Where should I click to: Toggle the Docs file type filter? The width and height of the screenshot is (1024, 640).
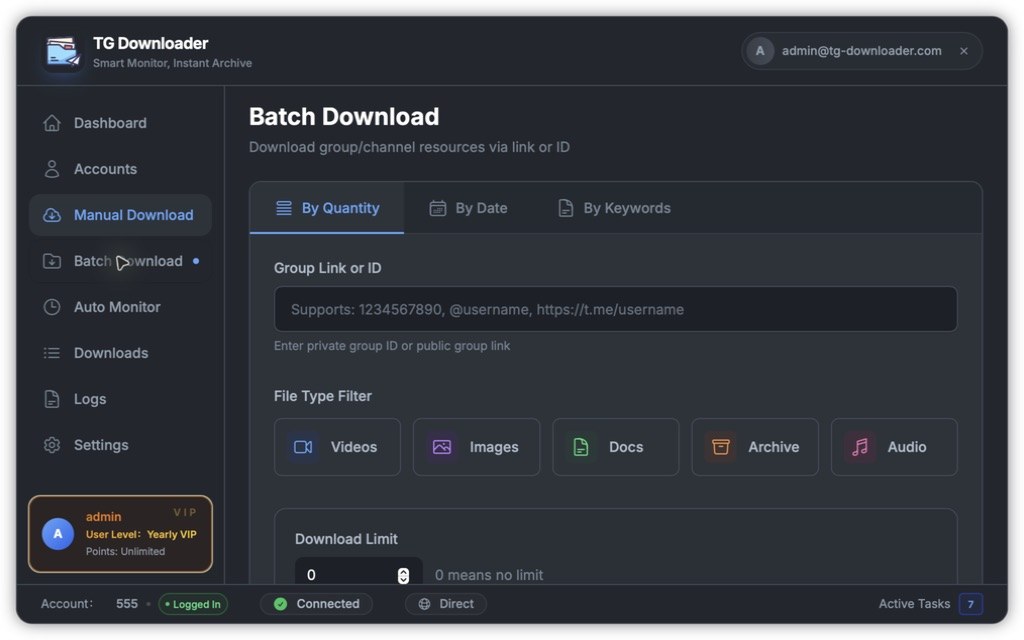[x=615, y=447]
